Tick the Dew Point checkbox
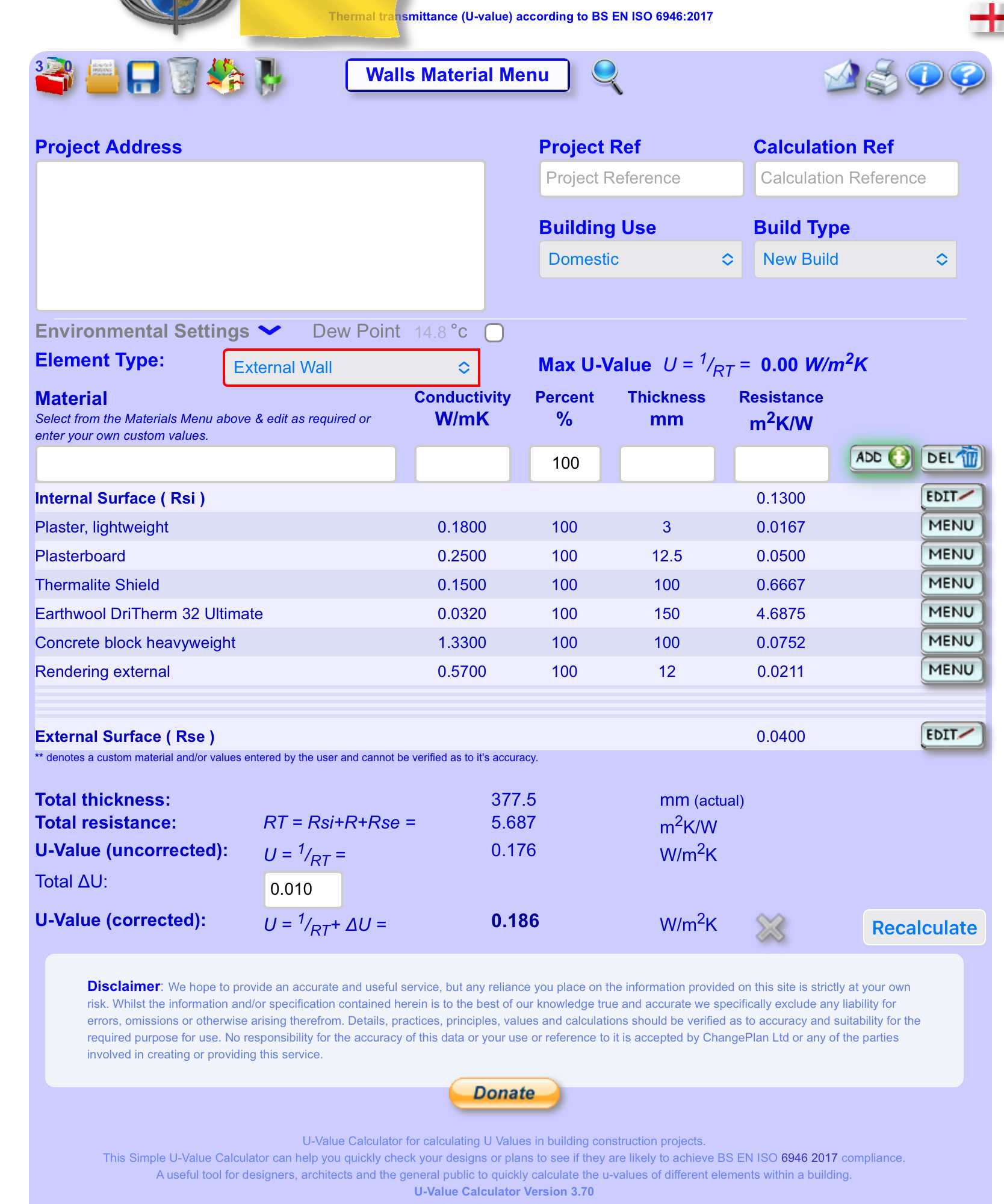1004x1204 pixels. tap(494, 333)
